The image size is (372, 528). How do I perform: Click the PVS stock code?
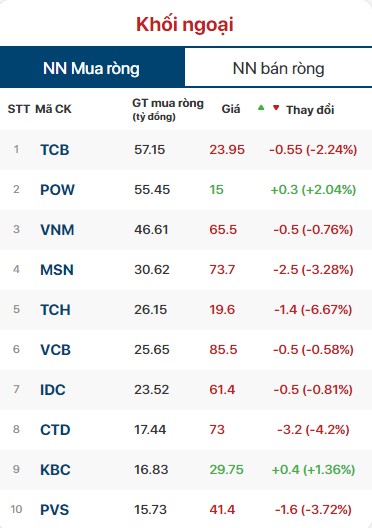(55, 510)
